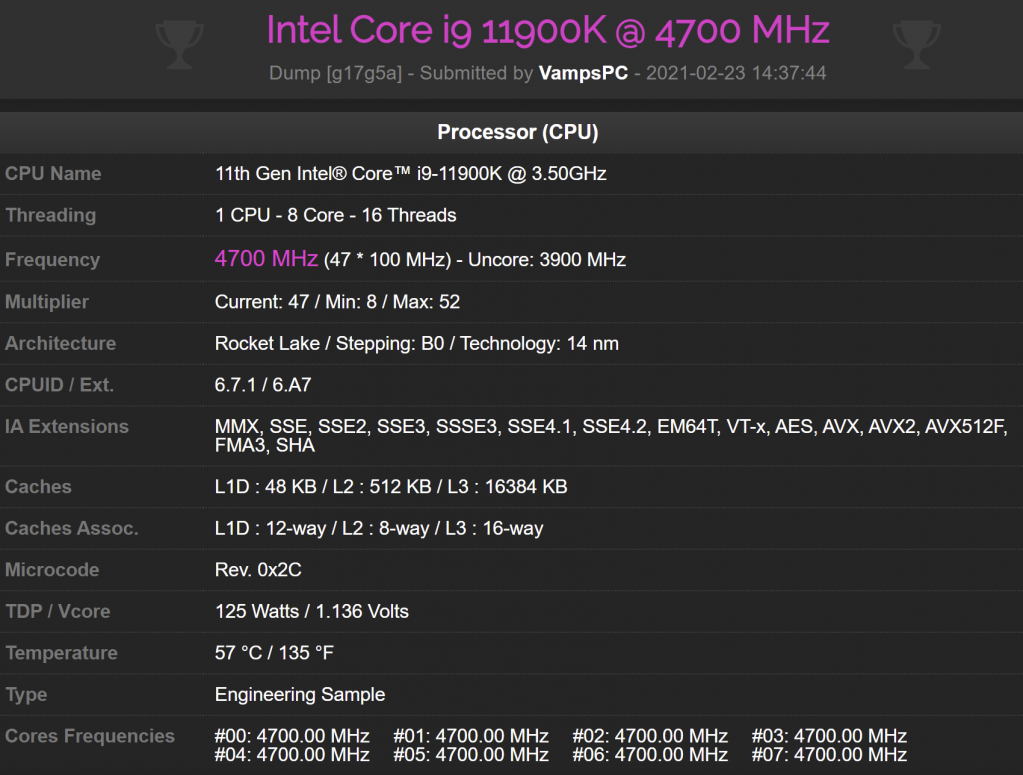Click the submission timestamp 2021-02-23 14:37:44
1023x775 pixels.
point(737,73)
